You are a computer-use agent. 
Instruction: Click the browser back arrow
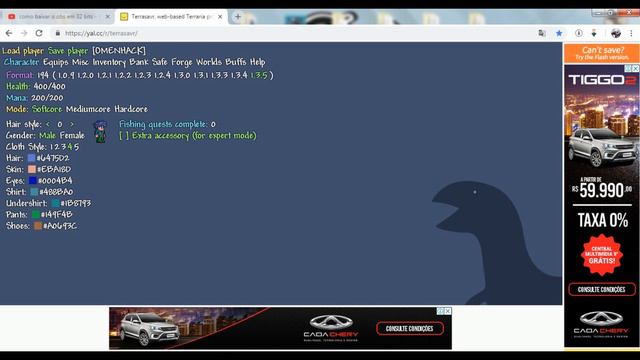[x=9, y=33]
